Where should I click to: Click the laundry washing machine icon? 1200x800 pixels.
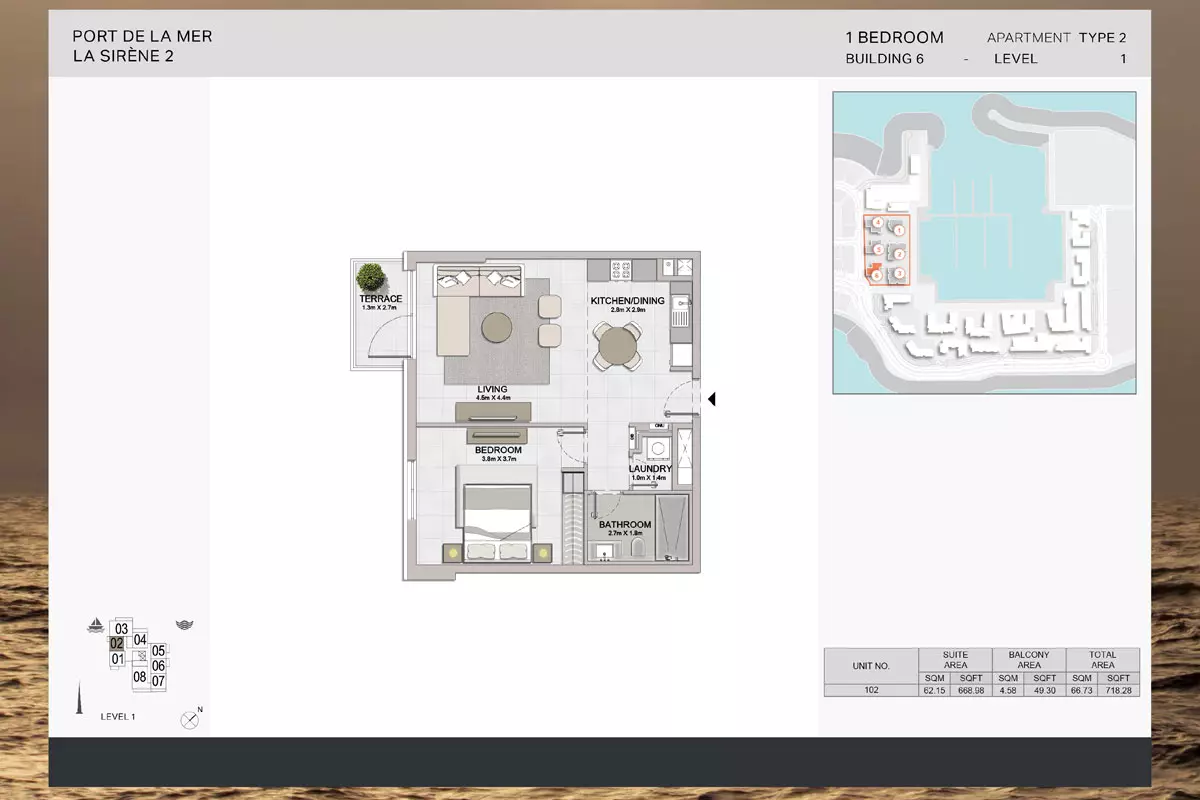[656, 448]
